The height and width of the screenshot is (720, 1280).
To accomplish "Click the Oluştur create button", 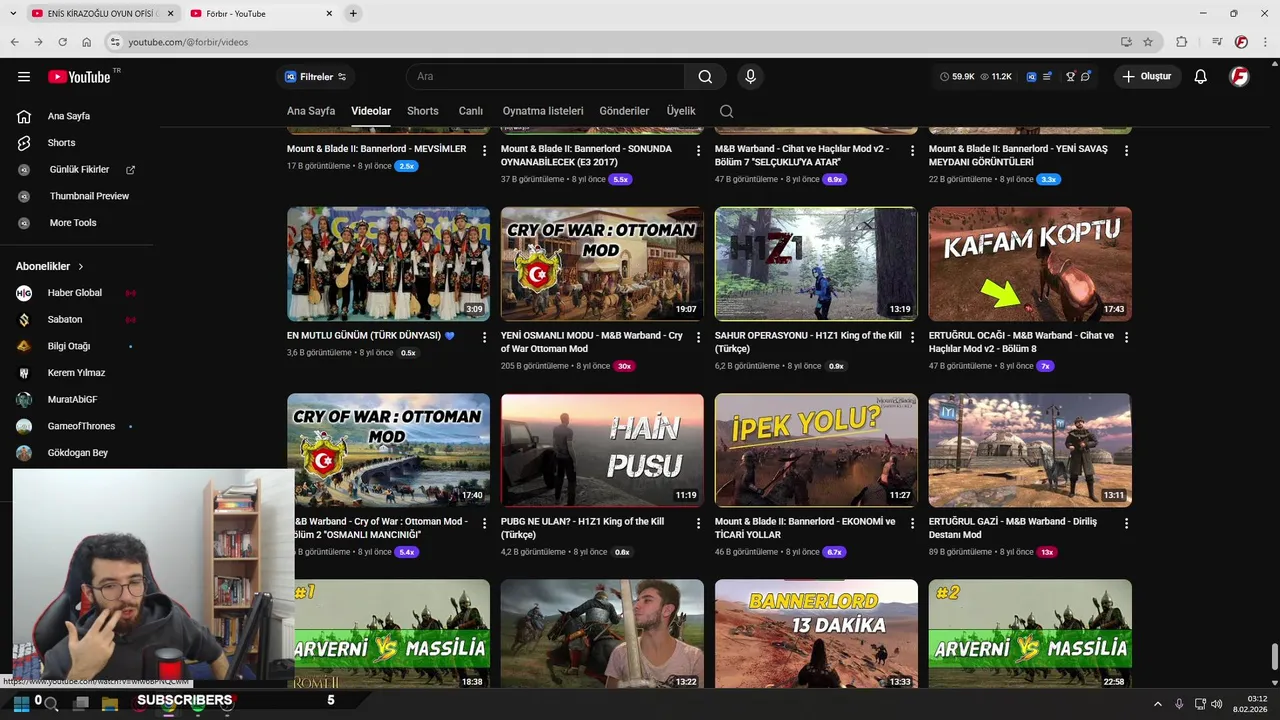I will (1147, 77).
